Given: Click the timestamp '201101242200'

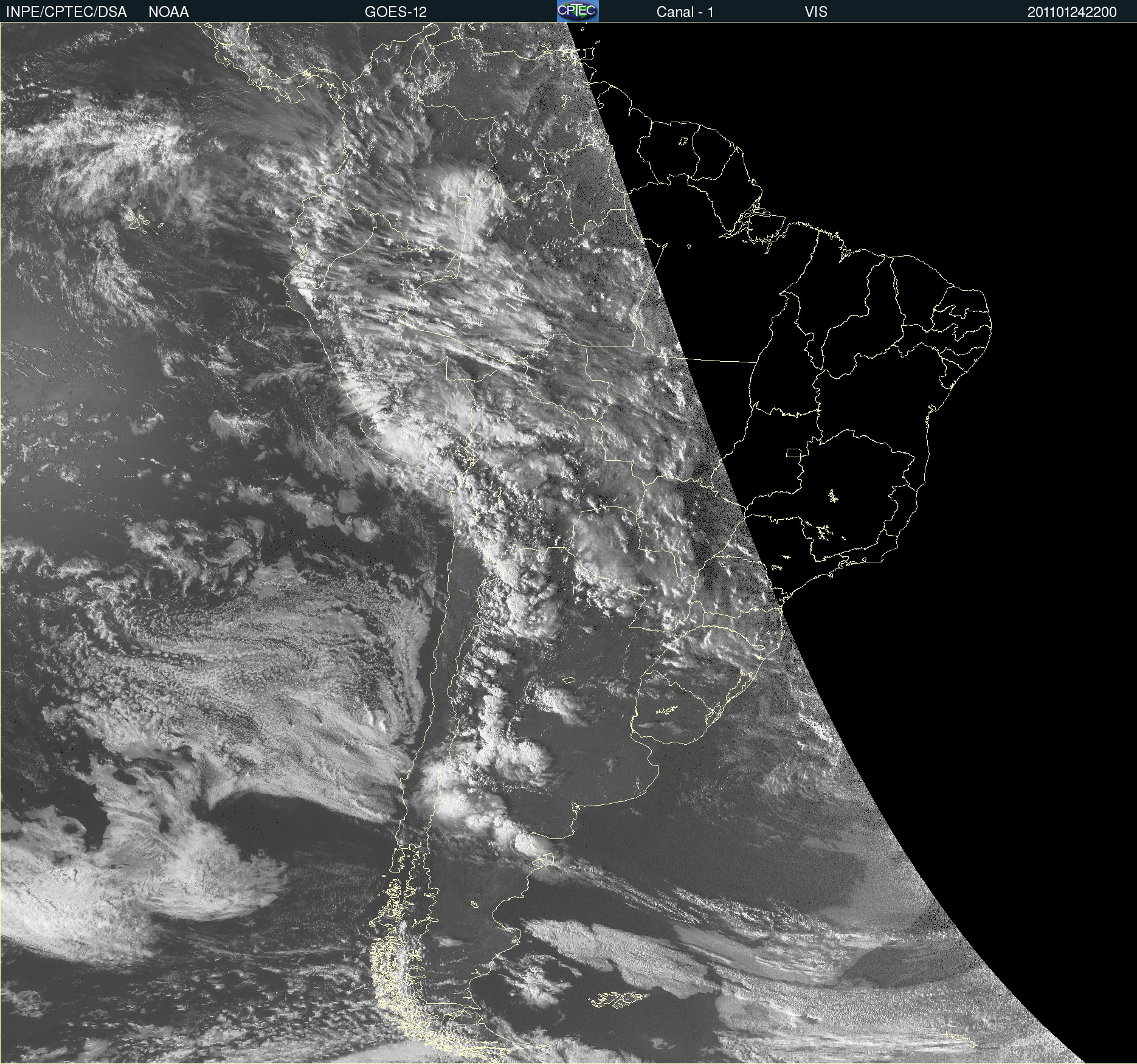Looking at the screenshot, I should click(x=1072, y=12).
